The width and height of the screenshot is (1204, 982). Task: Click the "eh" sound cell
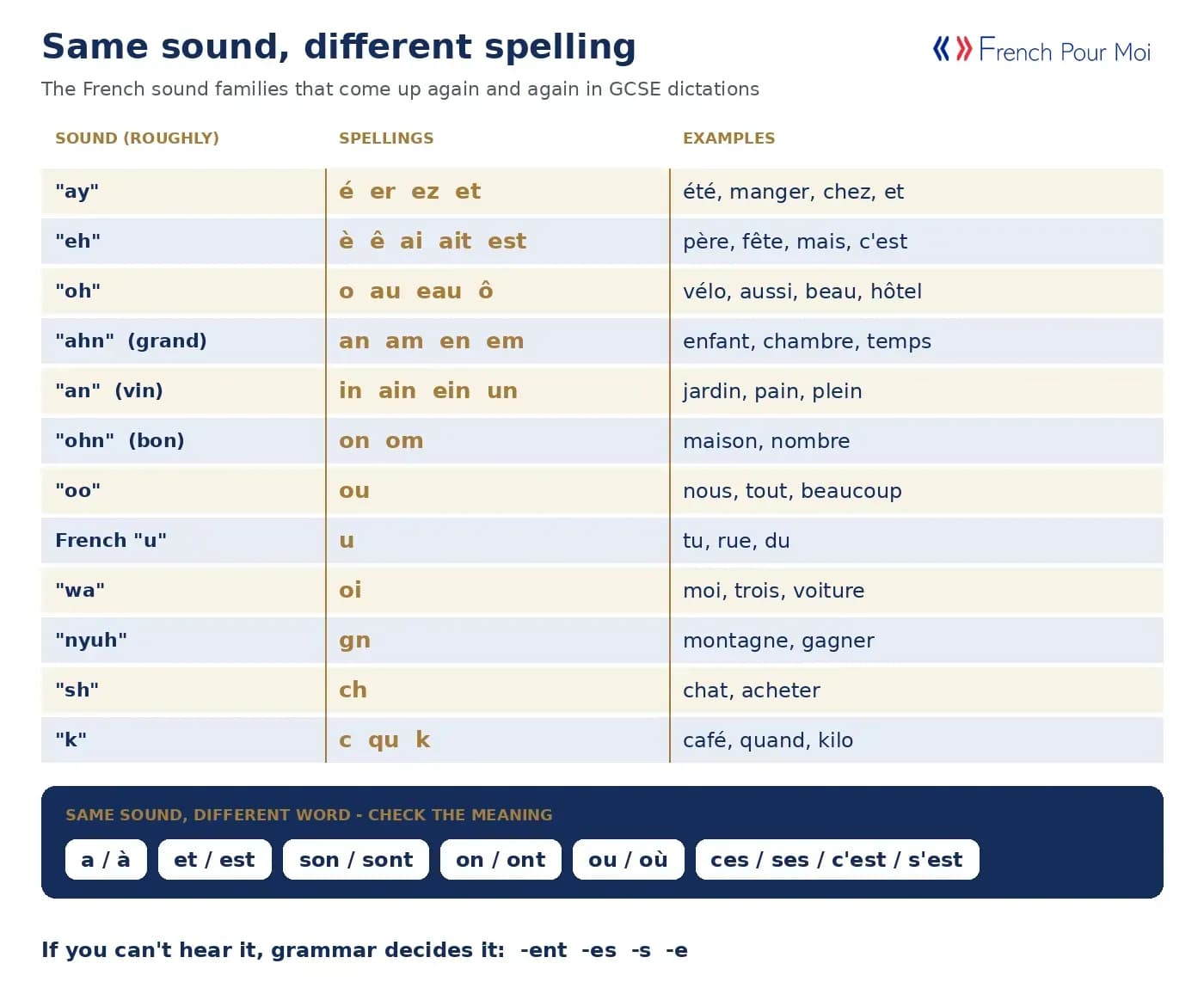[183, 241]
